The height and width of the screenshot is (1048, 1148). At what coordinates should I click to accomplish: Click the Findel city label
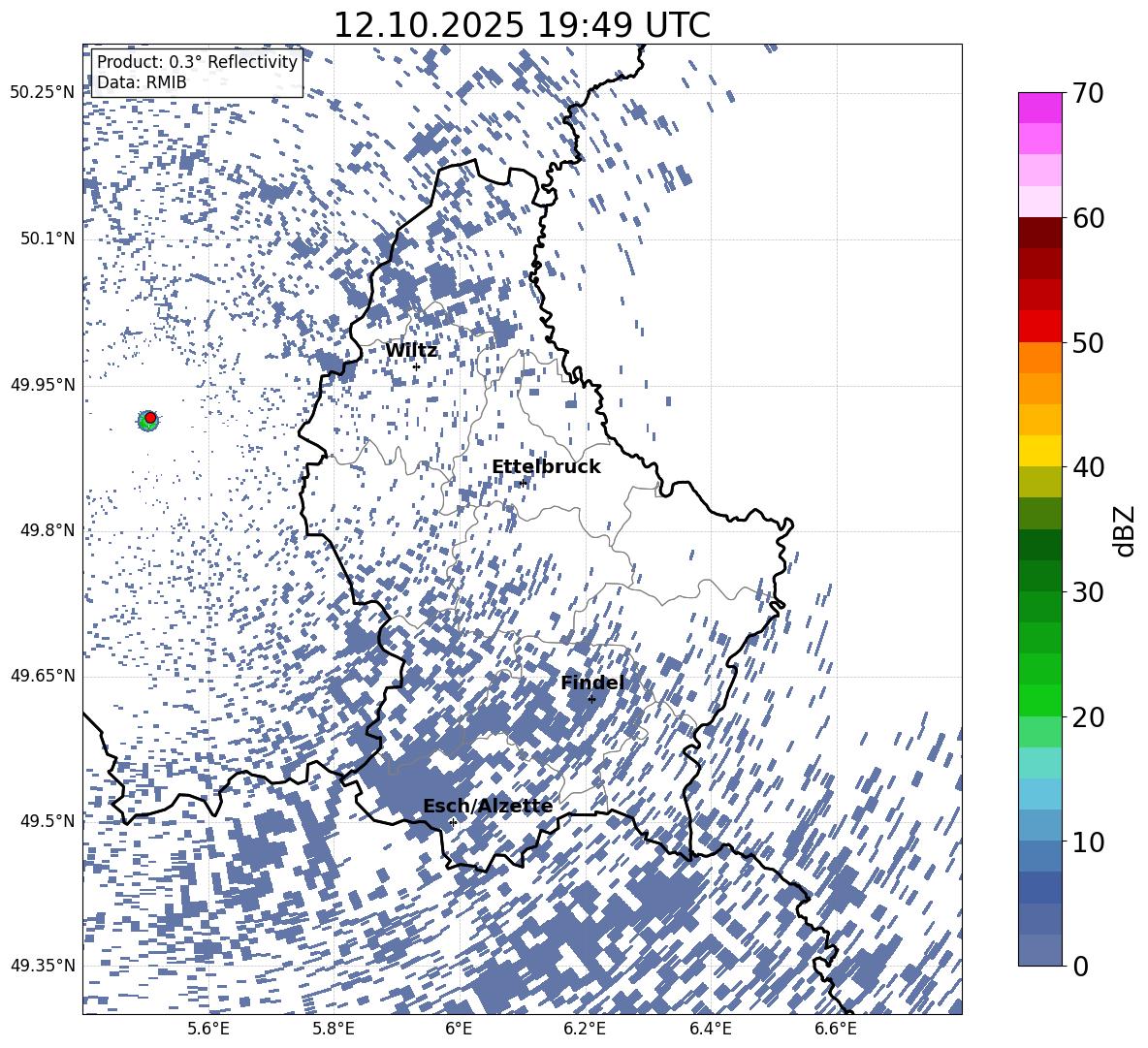point(592,683)
